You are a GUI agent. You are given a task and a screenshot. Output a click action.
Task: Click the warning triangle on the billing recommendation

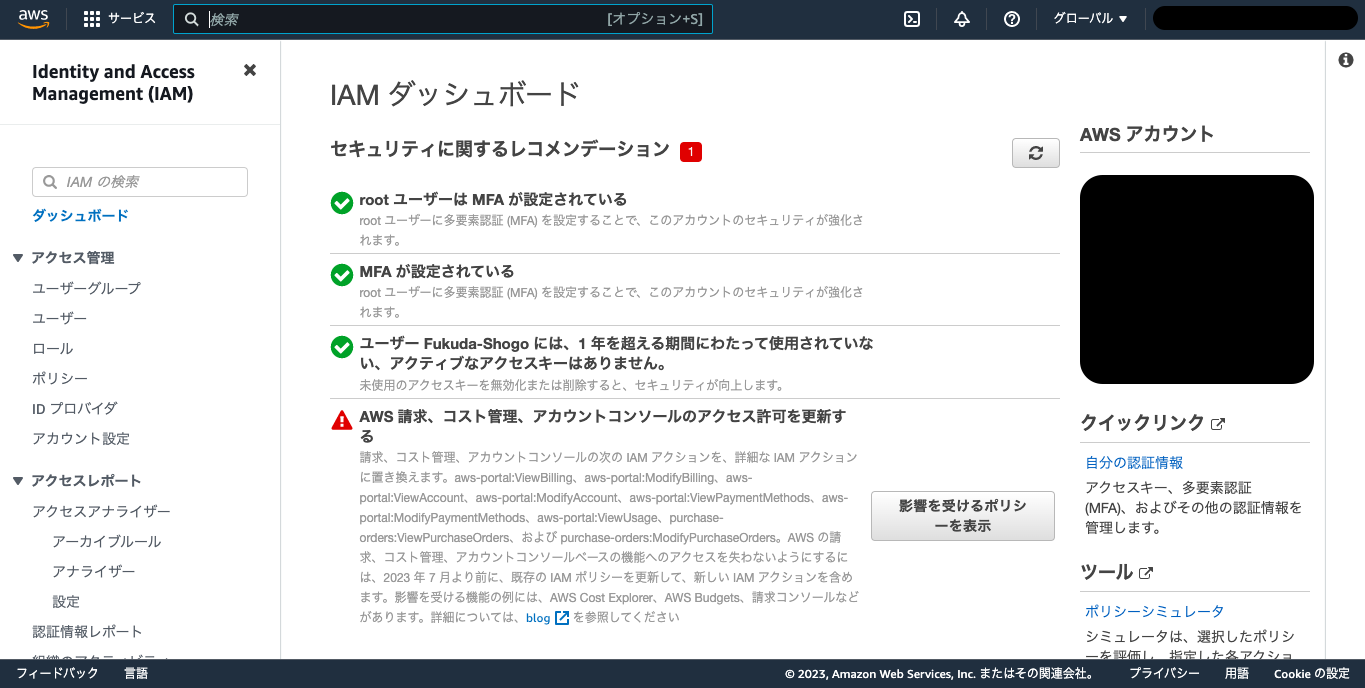[x=342, y=419]
